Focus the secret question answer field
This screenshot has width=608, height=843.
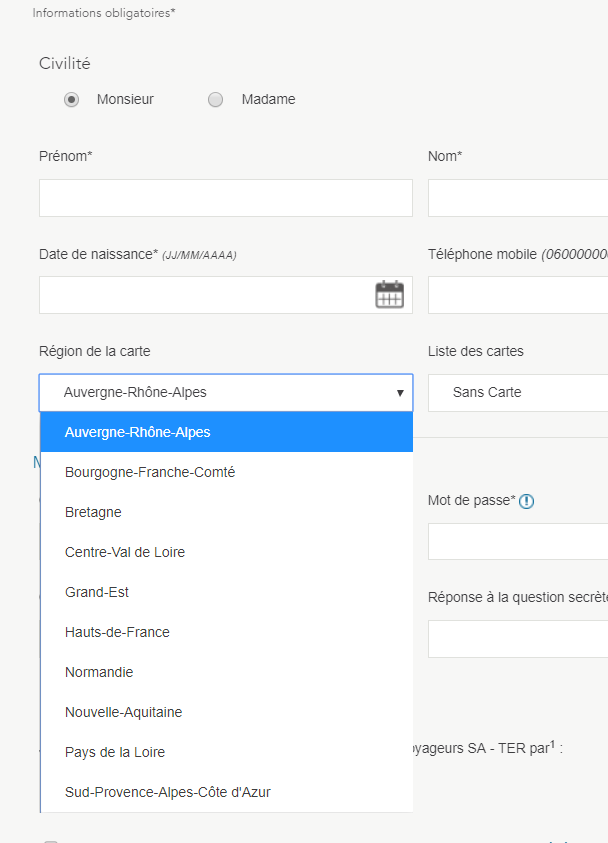tap(518, 639)
